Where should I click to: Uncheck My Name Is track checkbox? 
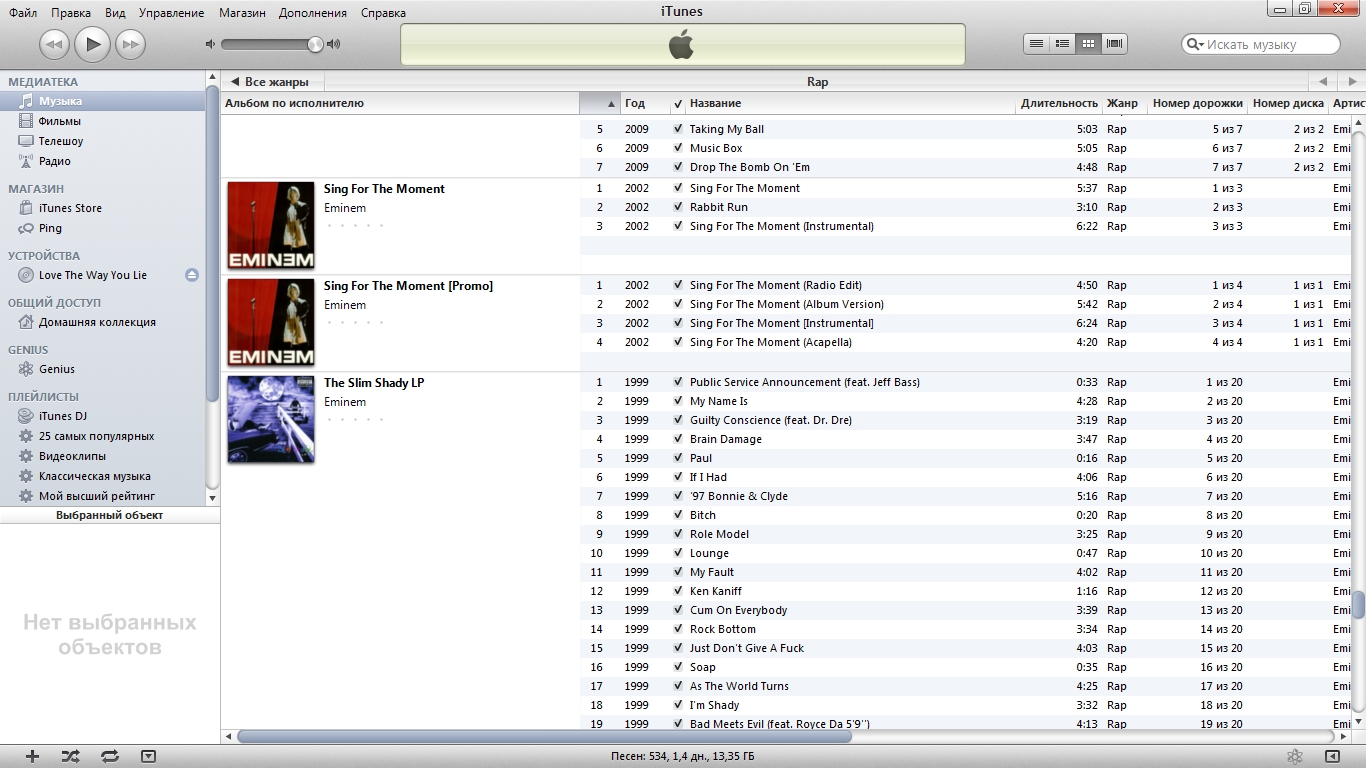click(x=678, y=401)
